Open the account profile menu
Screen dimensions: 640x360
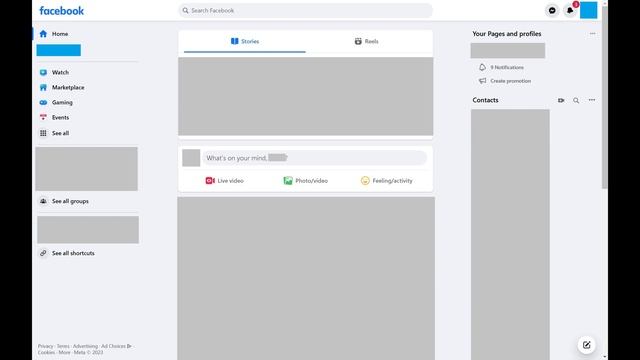click(x=589, y=10)
